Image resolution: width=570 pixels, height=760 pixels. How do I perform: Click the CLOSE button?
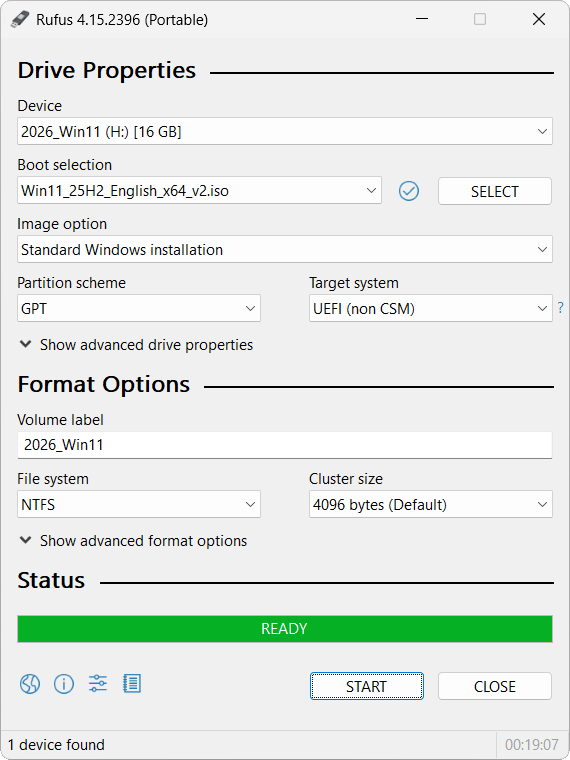[495, 686]
